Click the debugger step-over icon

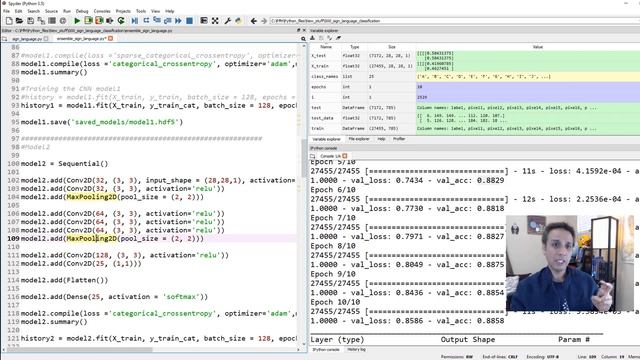coord(146,20)
